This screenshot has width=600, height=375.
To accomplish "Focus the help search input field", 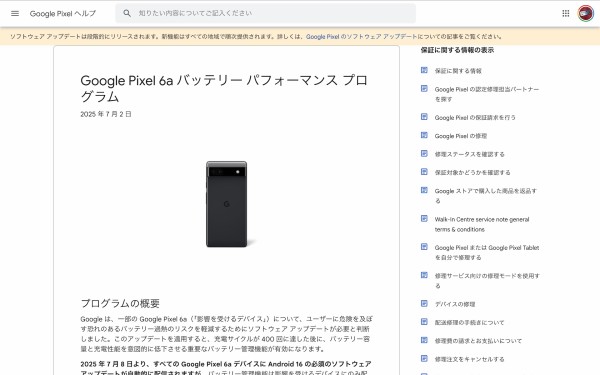I will coord(266,13).
